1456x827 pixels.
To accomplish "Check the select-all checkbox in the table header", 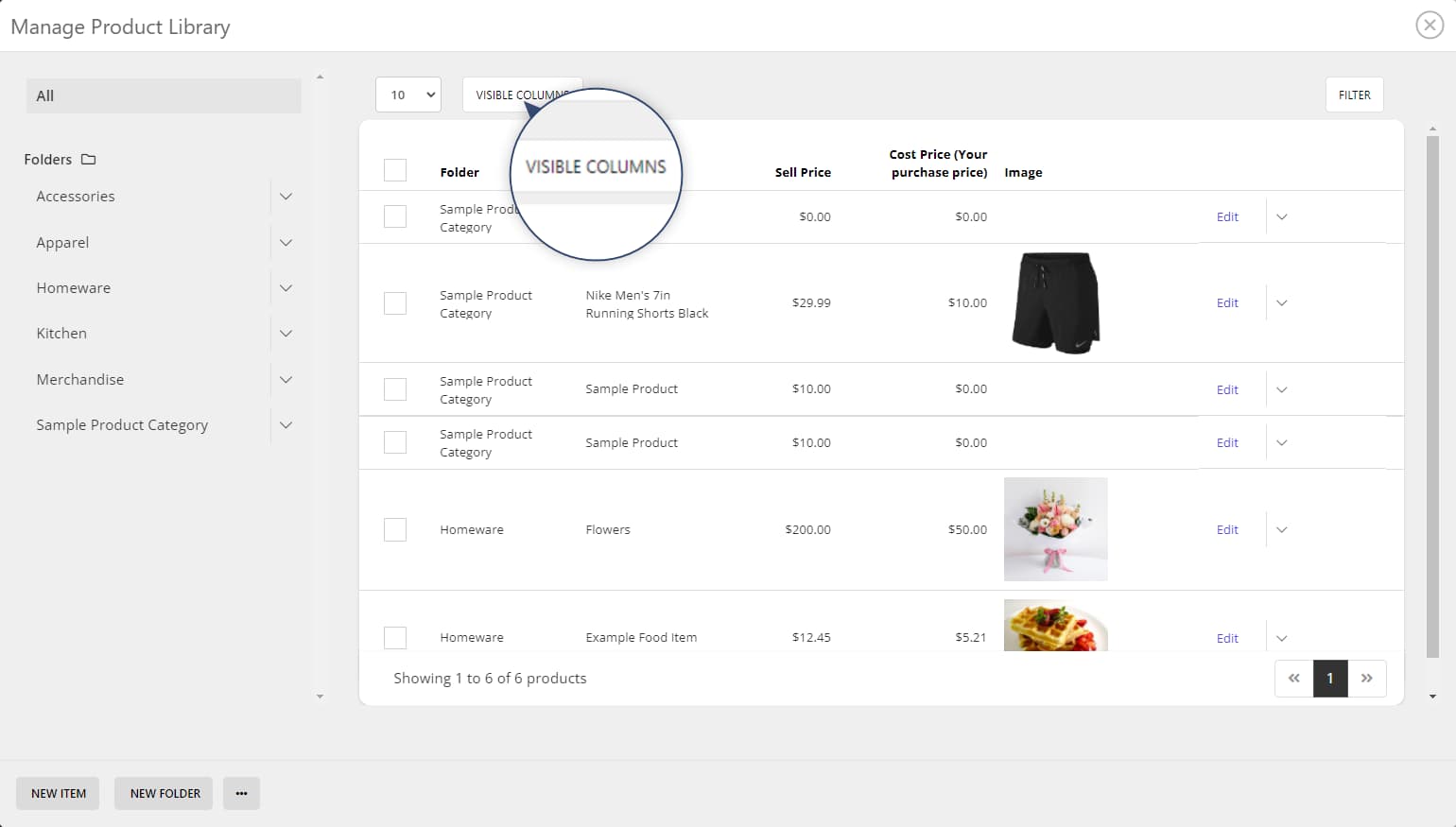I will click(395, 169).
